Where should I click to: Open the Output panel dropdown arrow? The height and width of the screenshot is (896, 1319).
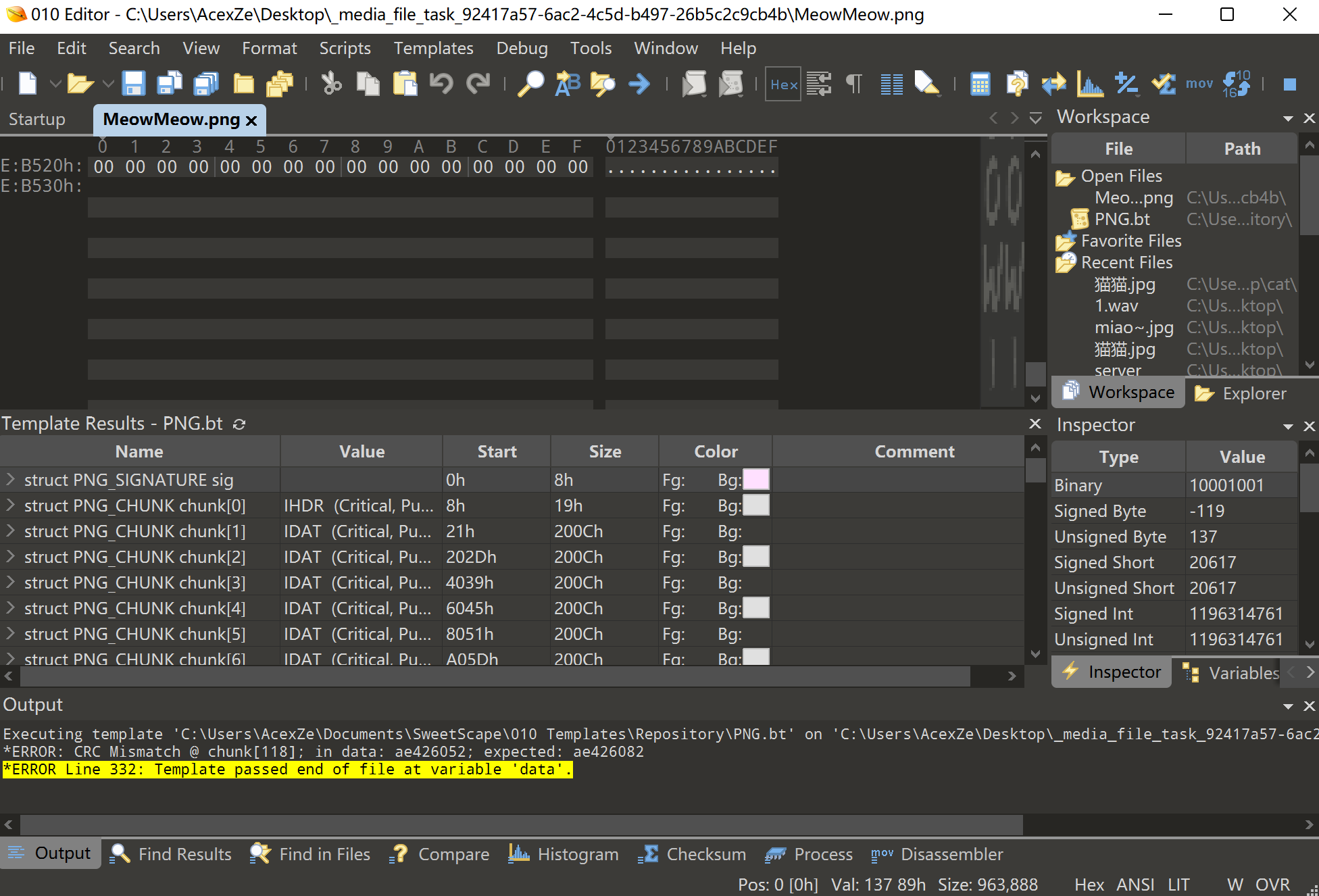point(1288,706)
